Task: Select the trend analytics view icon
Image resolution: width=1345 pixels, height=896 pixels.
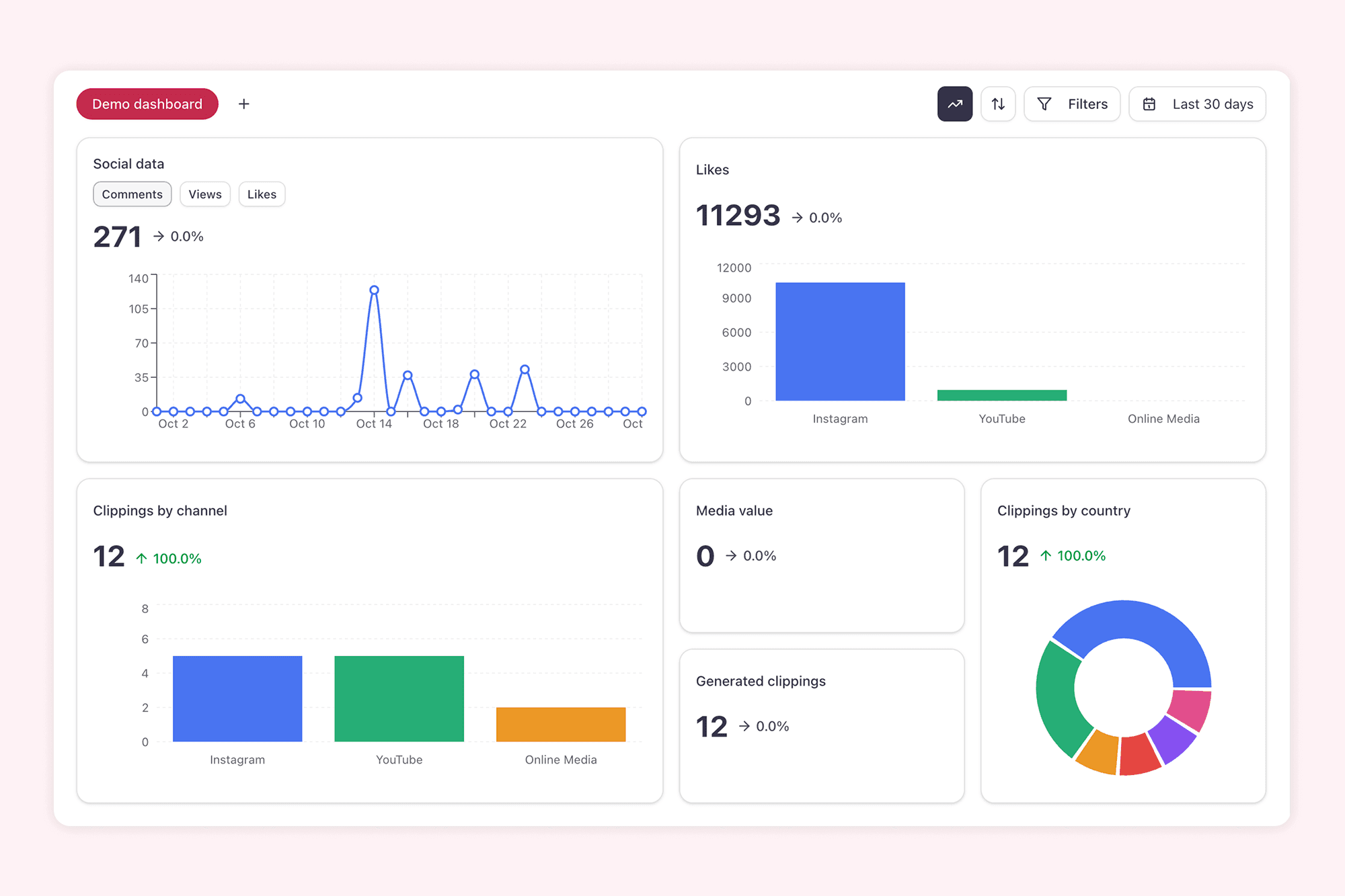Action: [955, 104]
